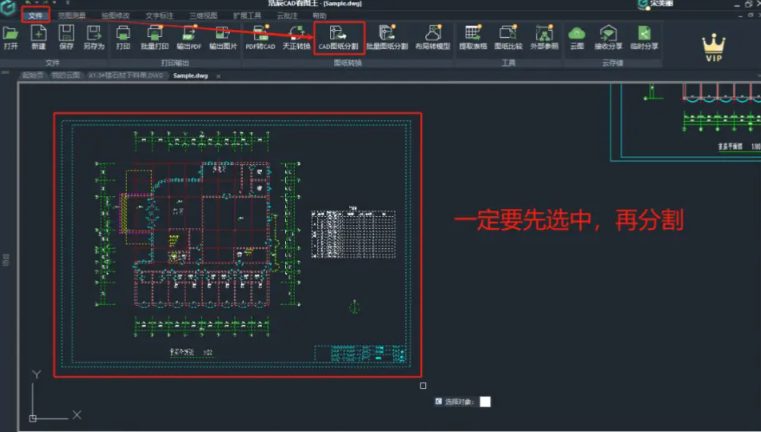
Task: Click the 天正转换 conversion icon
Action: [295, 38]
